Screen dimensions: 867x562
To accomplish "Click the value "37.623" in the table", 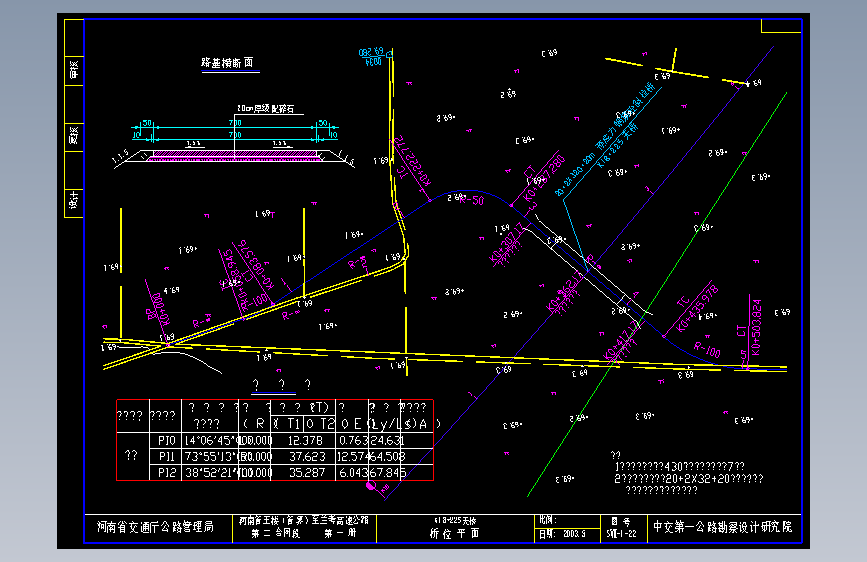I will pos(307,456).
